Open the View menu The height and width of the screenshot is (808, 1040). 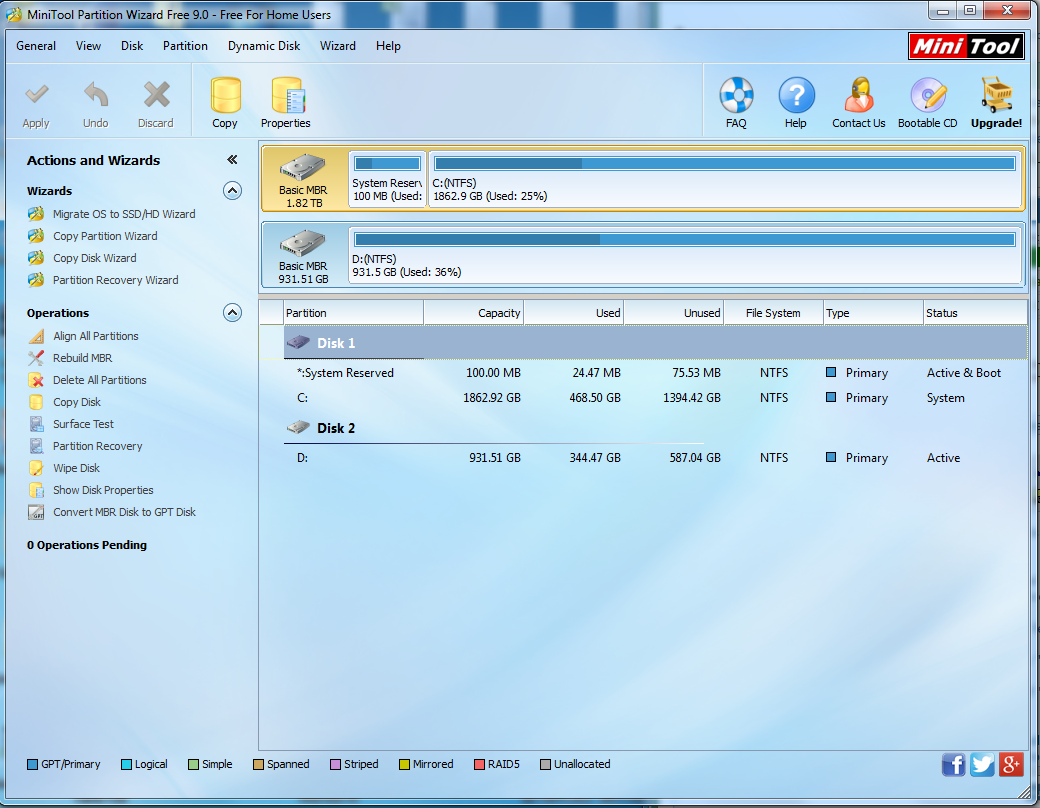[88, 46]
